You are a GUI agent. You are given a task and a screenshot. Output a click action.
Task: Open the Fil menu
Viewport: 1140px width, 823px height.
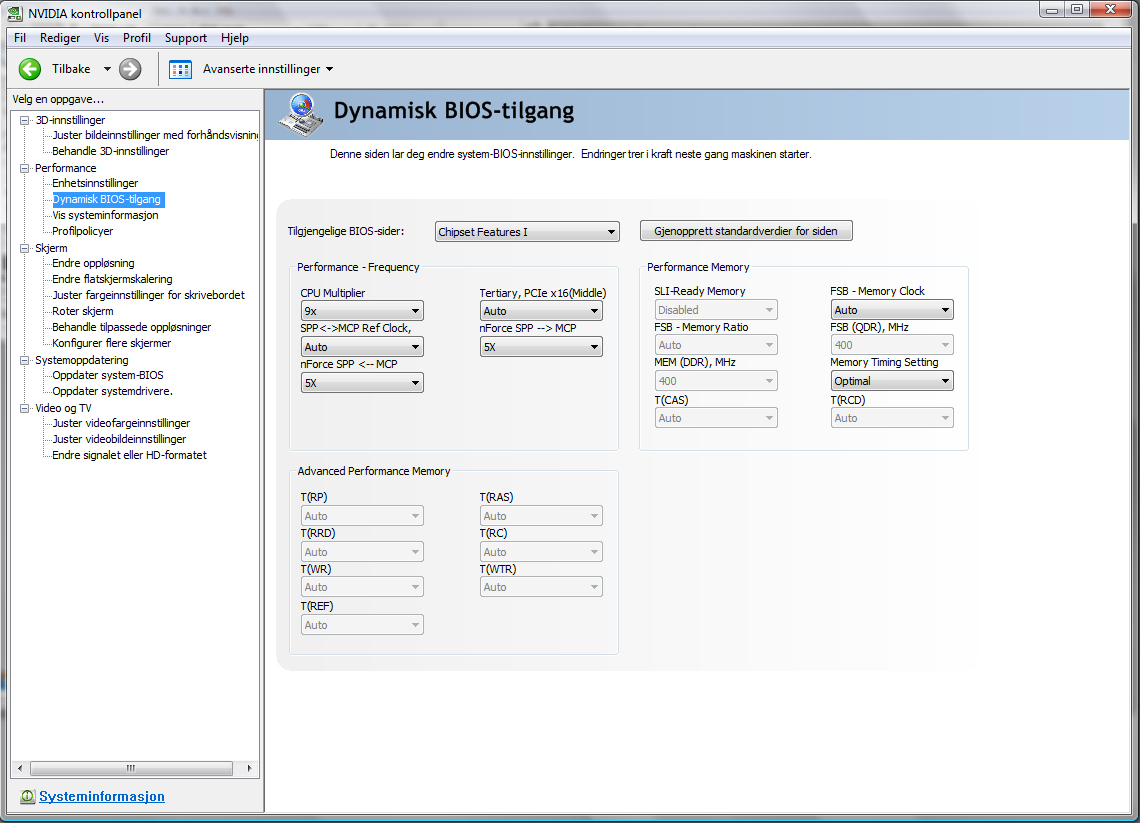pos(20,38)
